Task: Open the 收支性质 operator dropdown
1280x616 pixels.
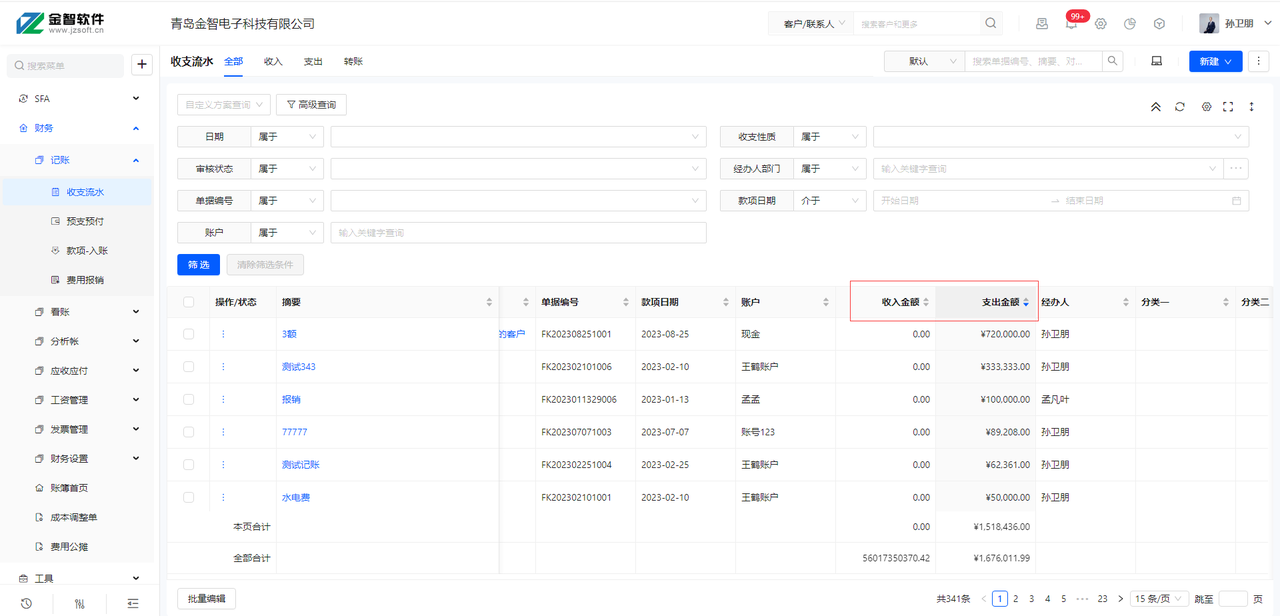Action: pyautogui.click(x=829, y=137)
